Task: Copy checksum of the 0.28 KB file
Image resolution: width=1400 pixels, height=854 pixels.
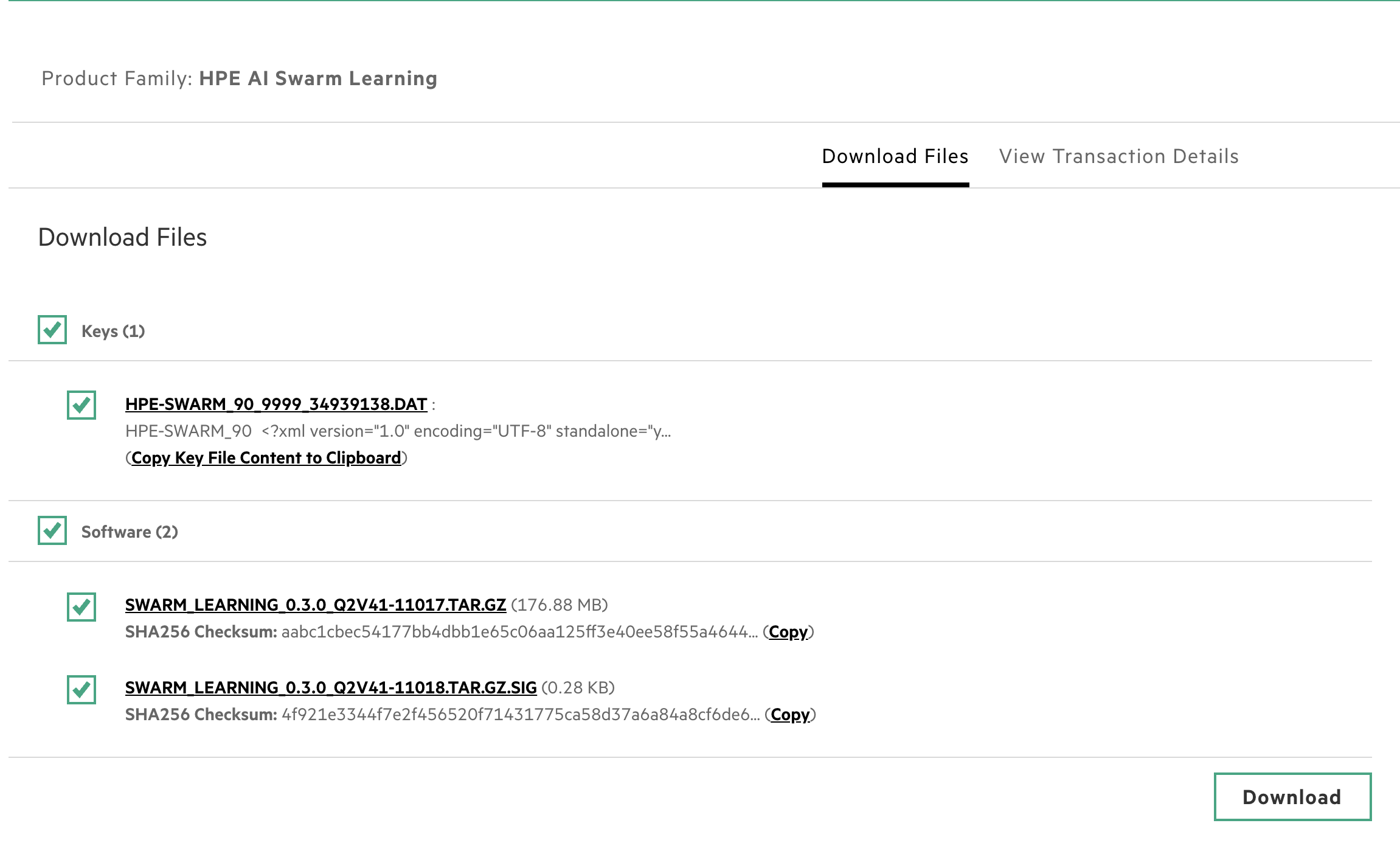Action: (x=789, y=715)
